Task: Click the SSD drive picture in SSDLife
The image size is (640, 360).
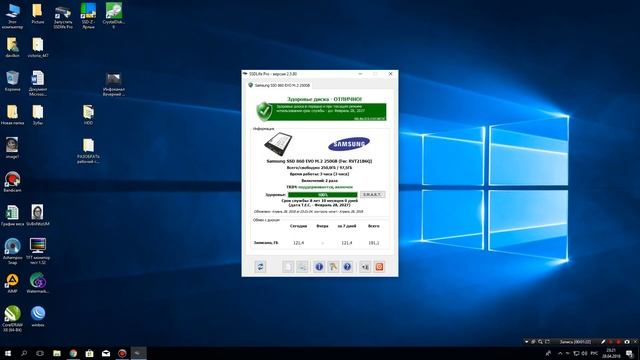Action: point(278,144)
